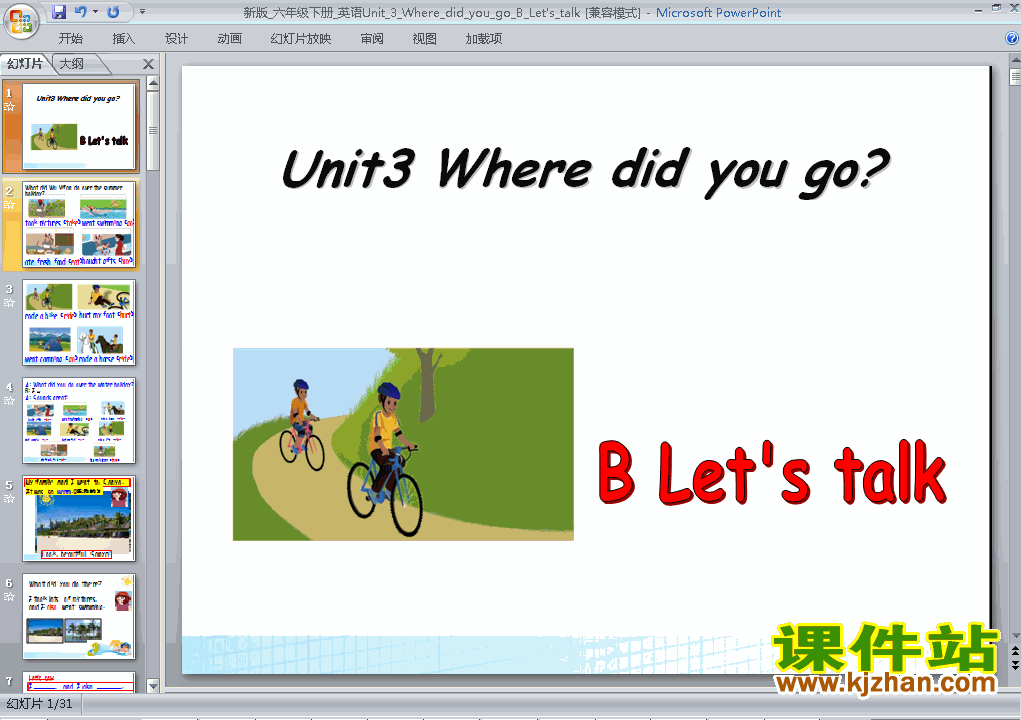Switch to the 设计 ribbon tab

pyautogui.click(x=176, y=38)
